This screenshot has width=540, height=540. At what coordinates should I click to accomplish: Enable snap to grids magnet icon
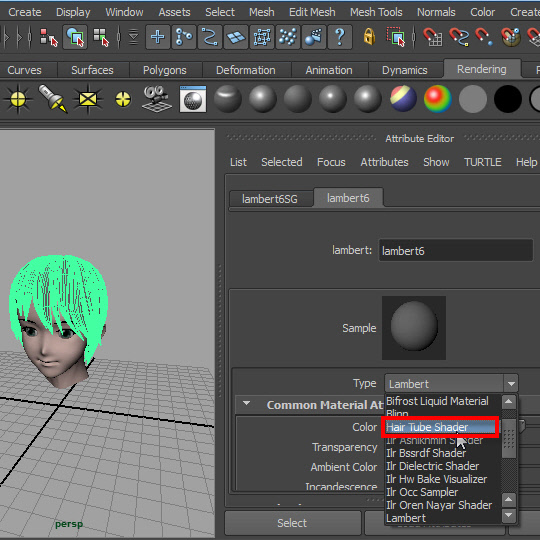433,37
